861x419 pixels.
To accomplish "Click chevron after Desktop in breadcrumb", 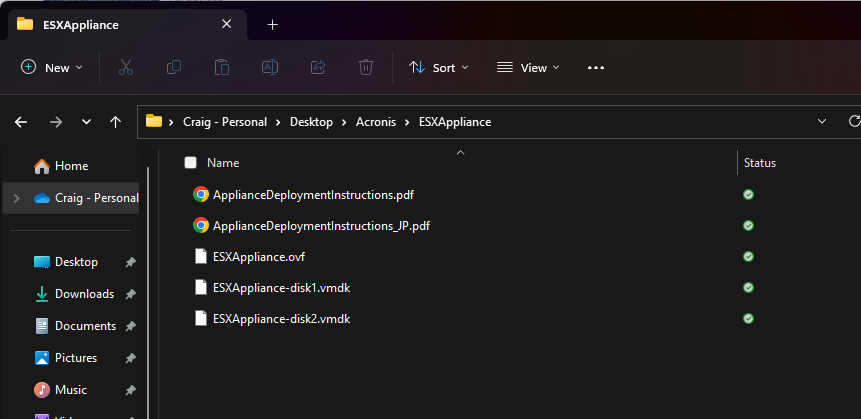I will tap(344, 122).
